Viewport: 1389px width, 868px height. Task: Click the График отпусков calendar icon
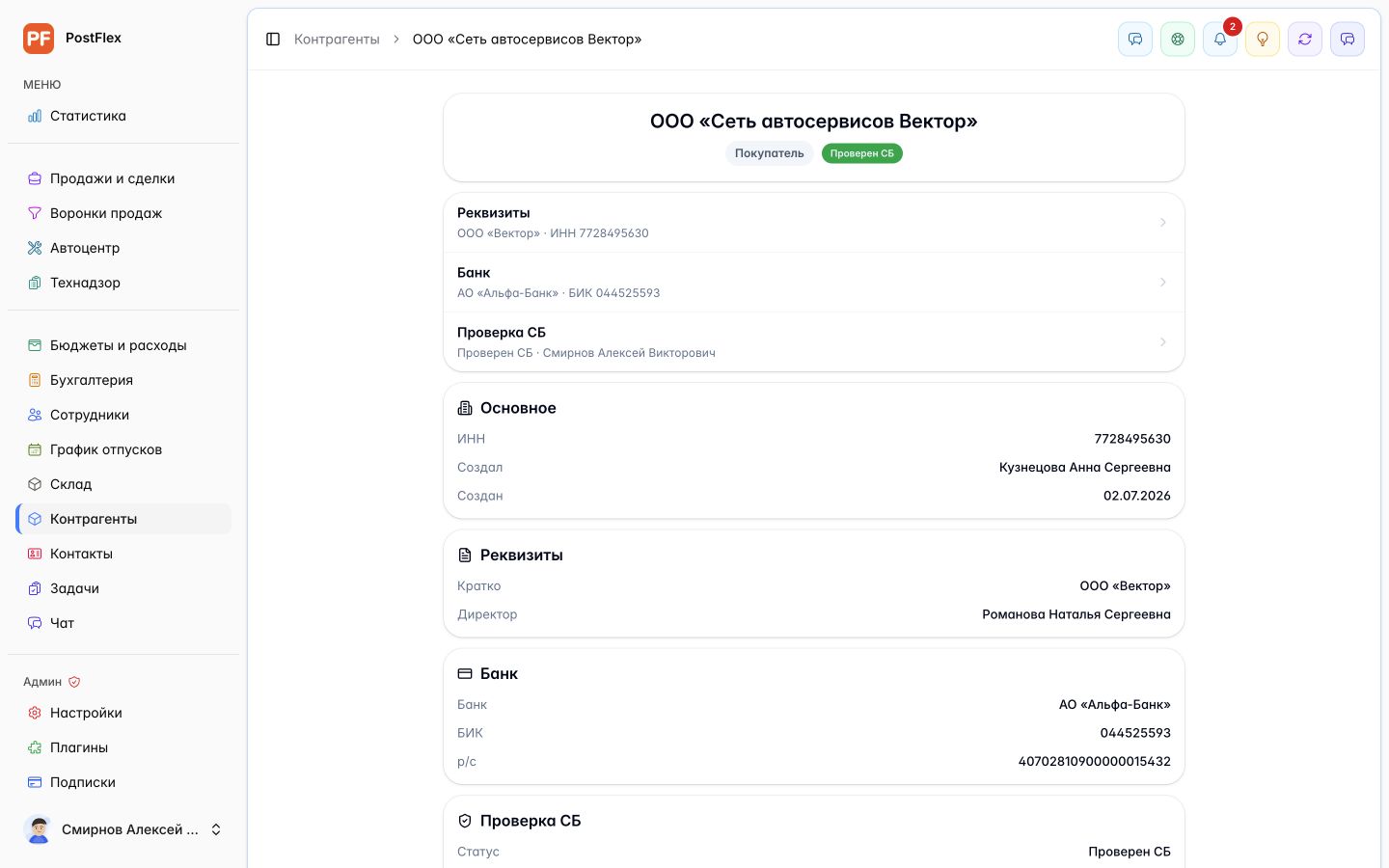pyautogui.click(x=35, y=449)
